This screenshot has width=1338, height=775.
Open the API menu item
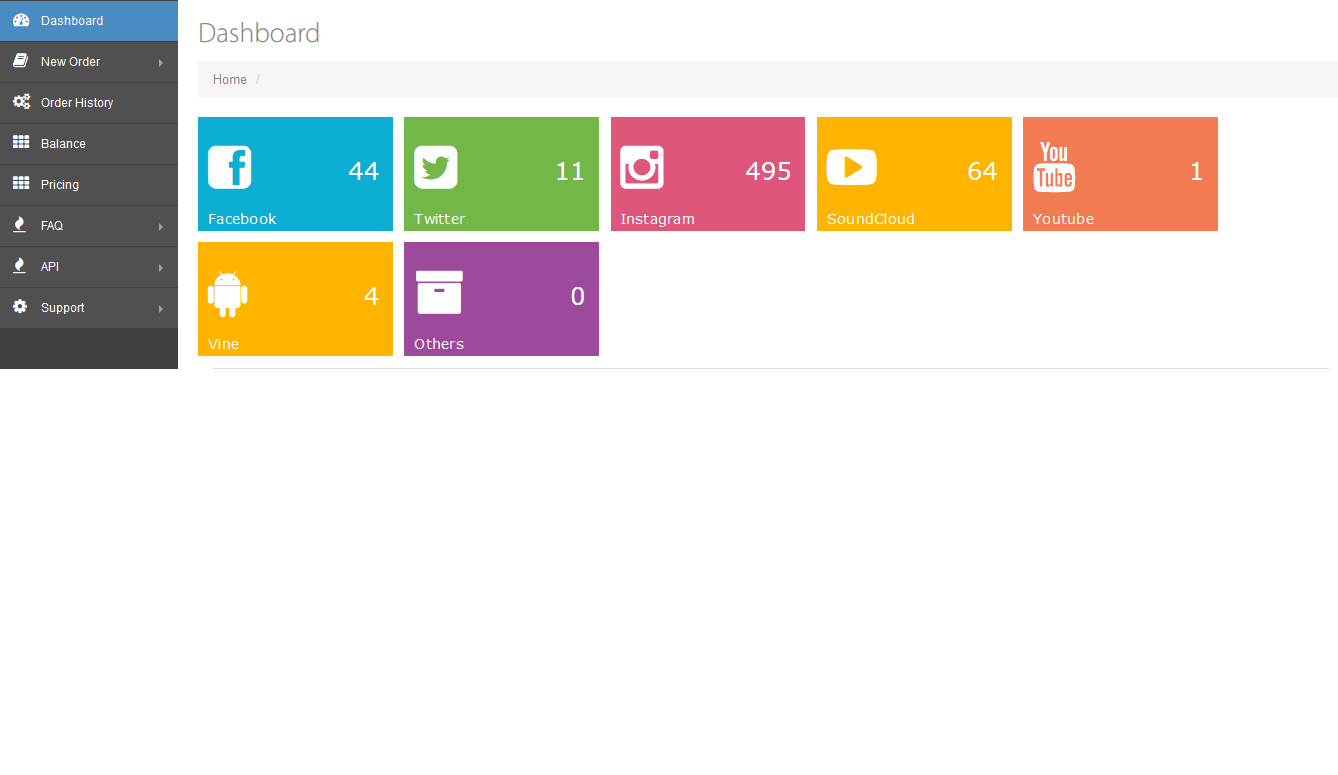tap(89, 267)
